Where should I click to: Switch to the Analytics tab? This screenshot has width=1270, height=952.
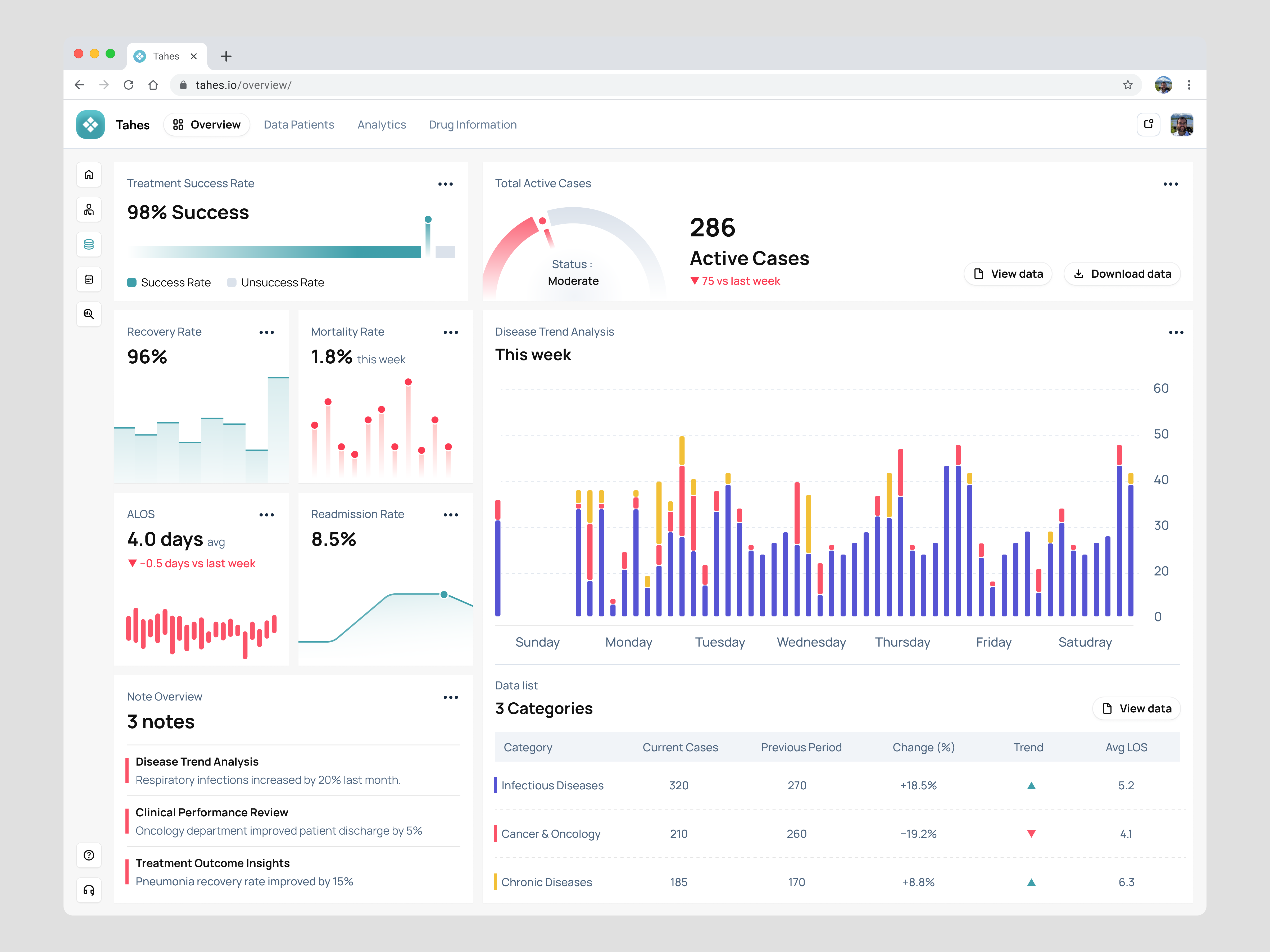coord(381,125)
